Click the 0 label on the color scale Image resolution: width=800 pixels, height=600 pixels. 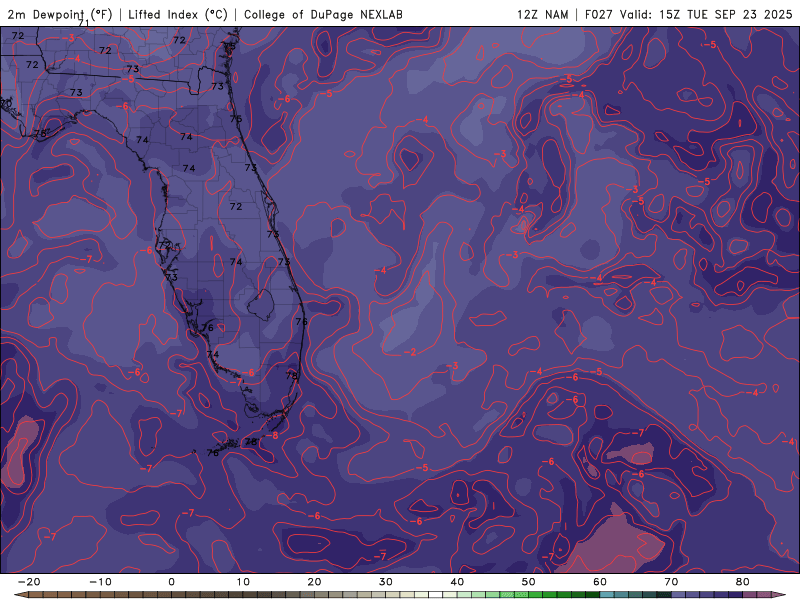pyautogui.click(x=171, y=582)
